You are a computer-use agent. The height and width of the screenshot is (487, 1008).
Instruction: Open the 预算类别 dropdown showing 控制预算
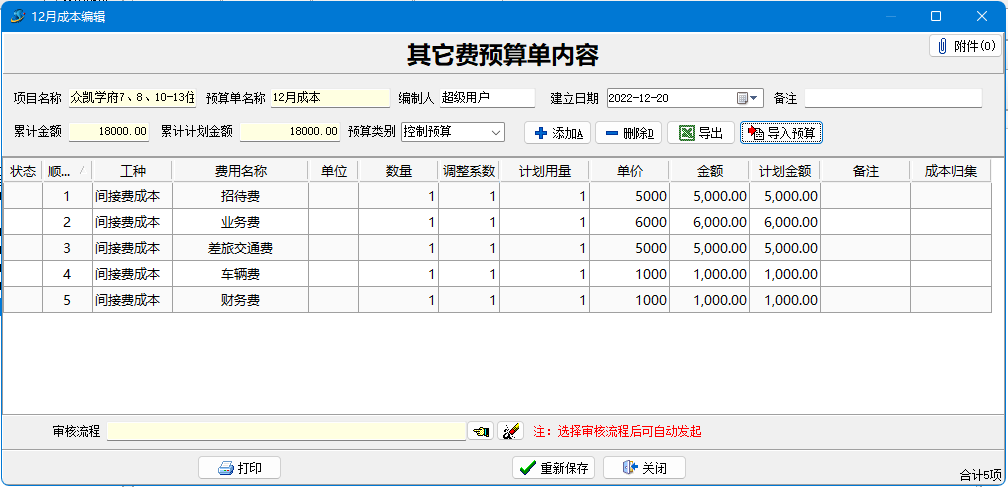495,132
